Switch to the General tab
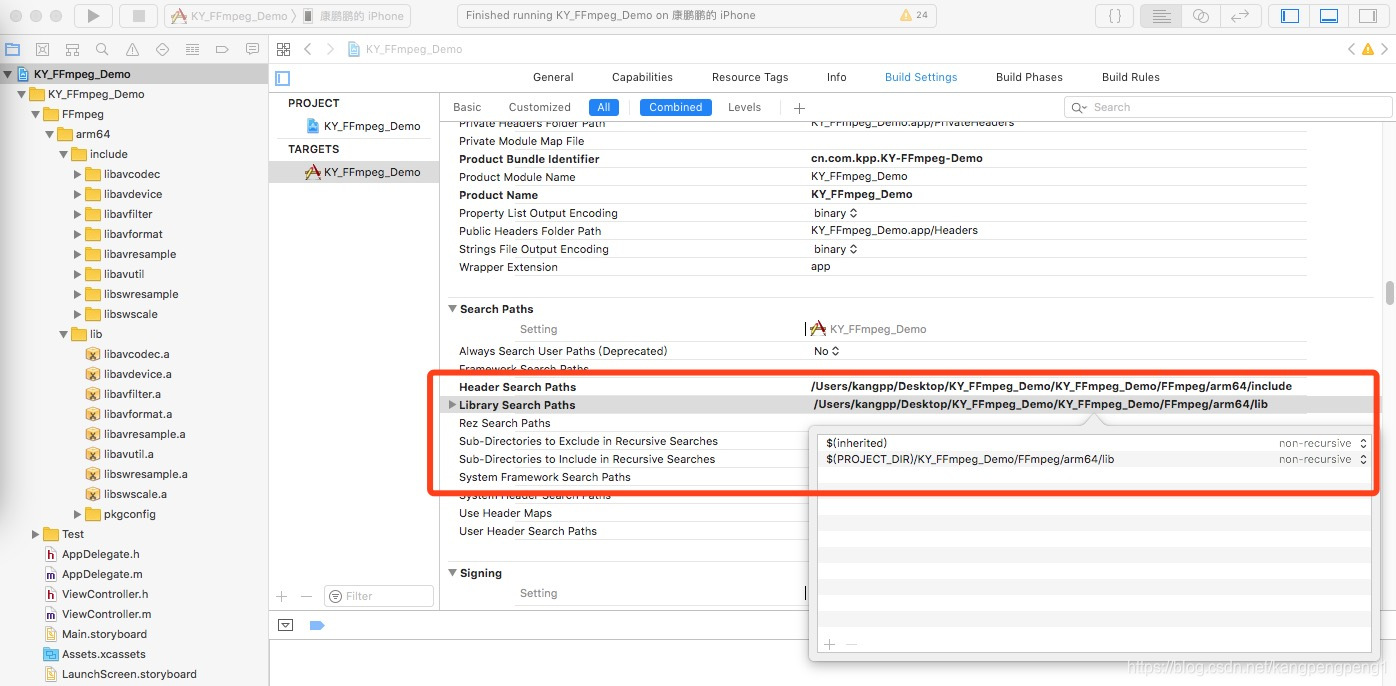The image size is (1396, 686). (x=553, y=77)
